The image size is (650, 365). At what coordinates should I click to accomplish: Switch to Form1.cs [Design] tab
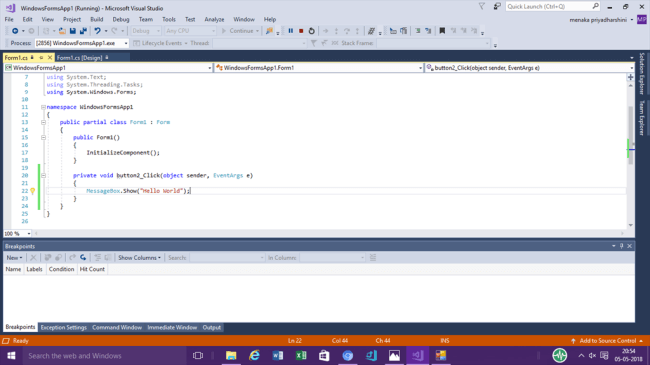coord(79,58)
